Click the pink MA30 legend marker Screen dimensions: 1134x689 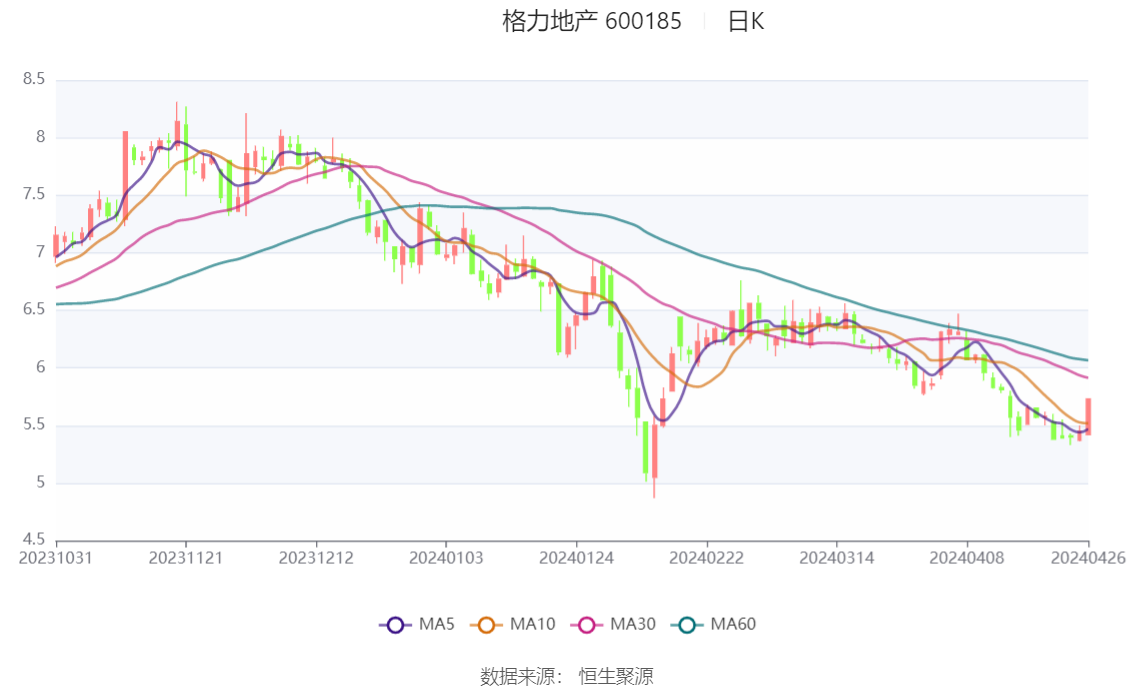tap(587, 625)
